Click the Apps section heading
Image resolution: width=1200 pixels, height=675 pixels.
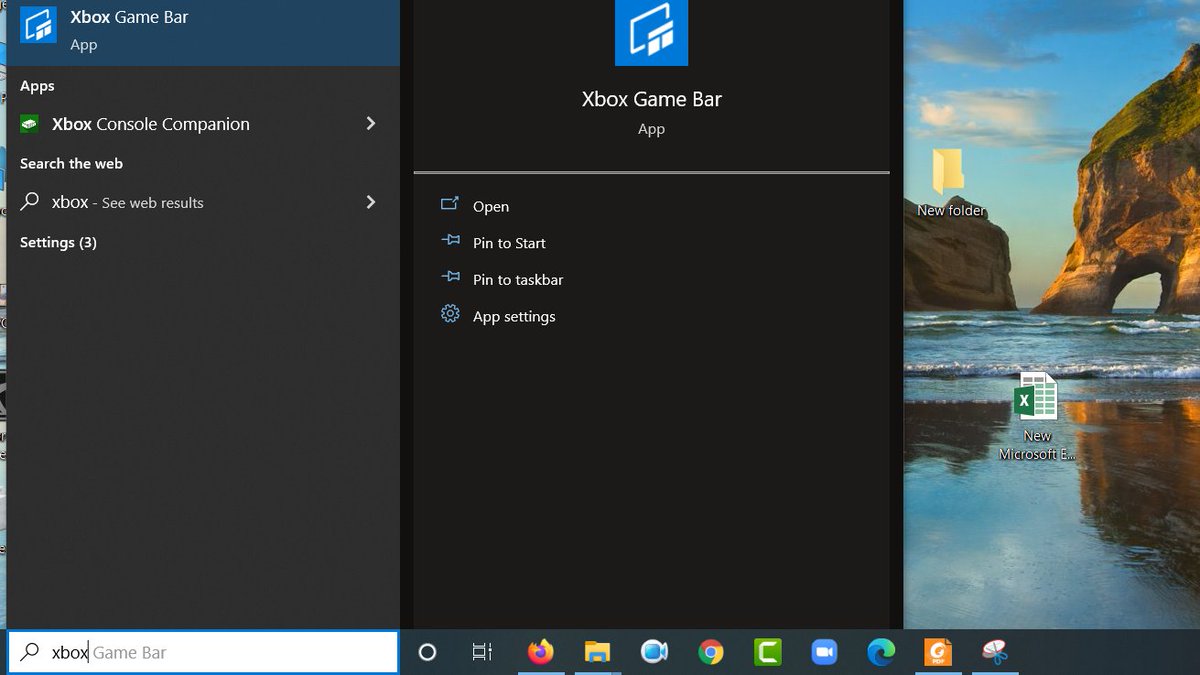point(37,86)
